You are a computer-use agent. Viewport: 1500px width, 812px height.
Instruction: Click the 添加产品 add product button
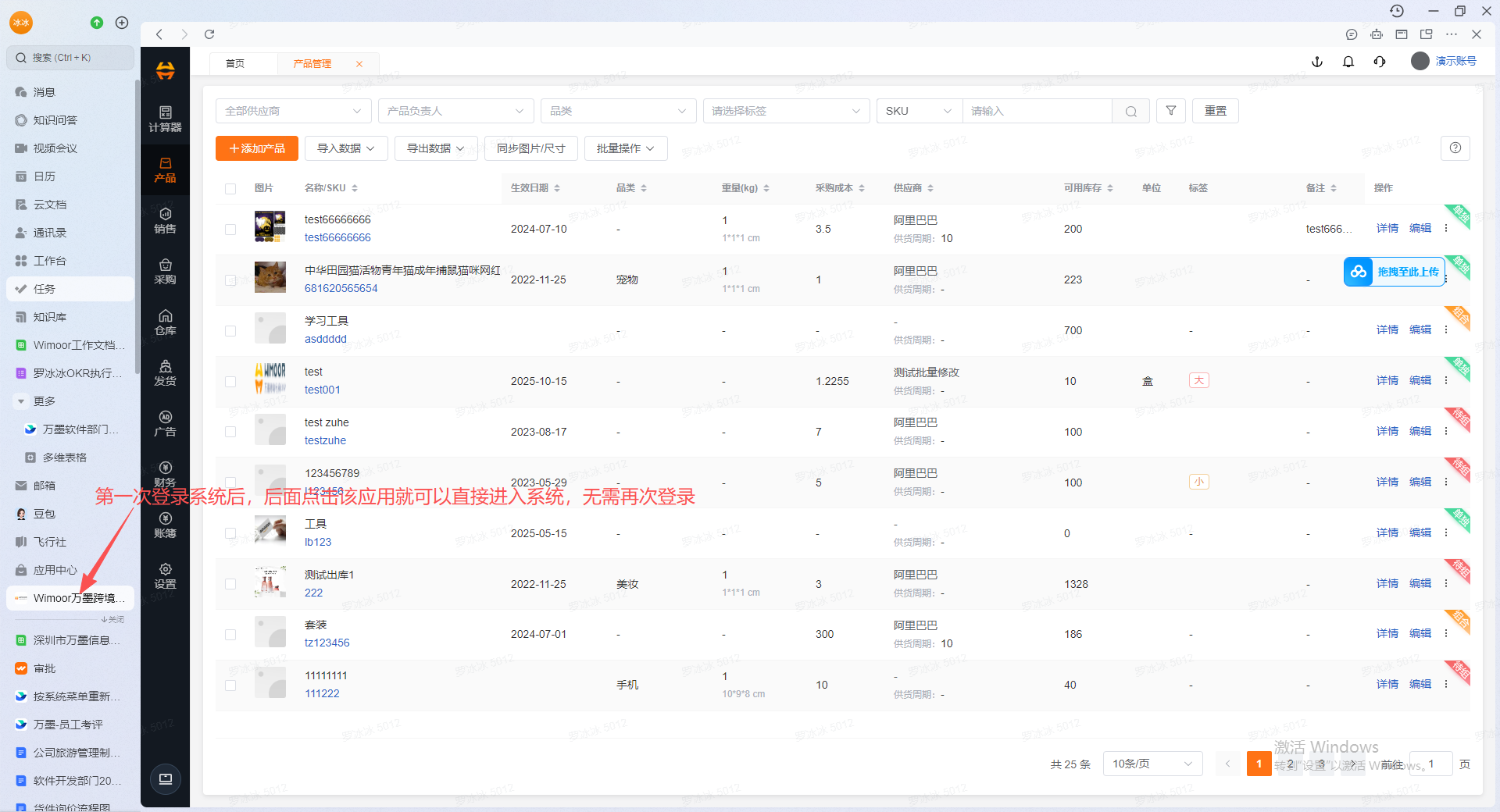pos(256,148)
